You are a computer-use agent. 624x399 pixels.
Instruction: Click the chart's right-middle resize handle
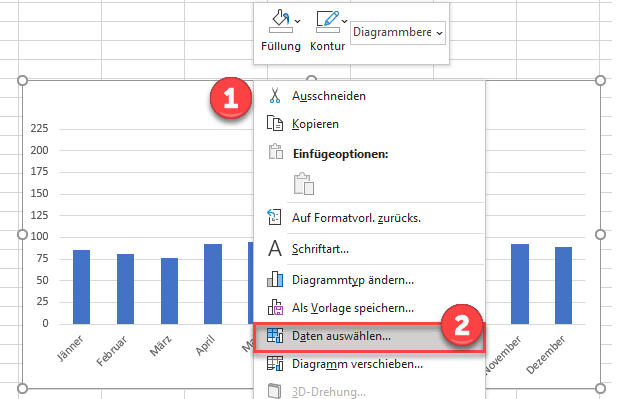[x=600, y=235]
